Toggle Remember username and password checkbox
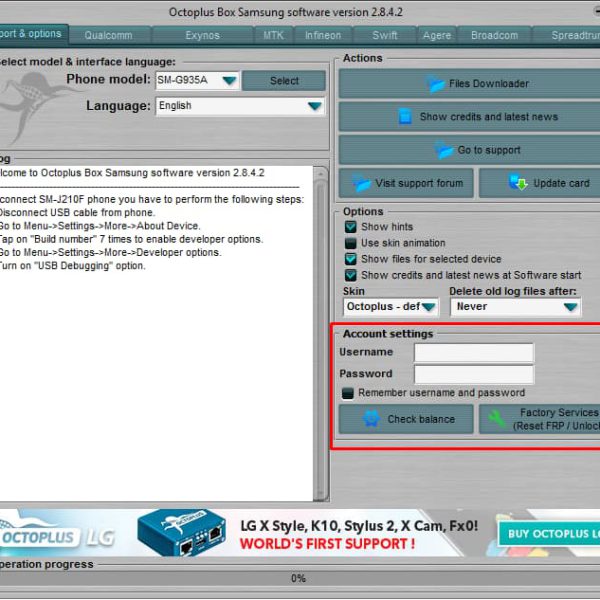The image size is (600, 600). click(x=348, y=393)
